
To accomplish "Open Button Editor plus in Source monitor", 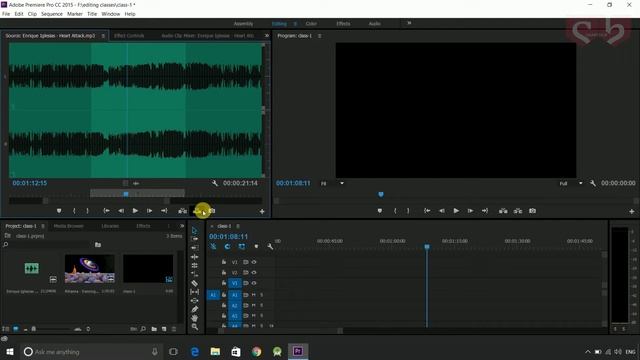I will click(262, 211).
